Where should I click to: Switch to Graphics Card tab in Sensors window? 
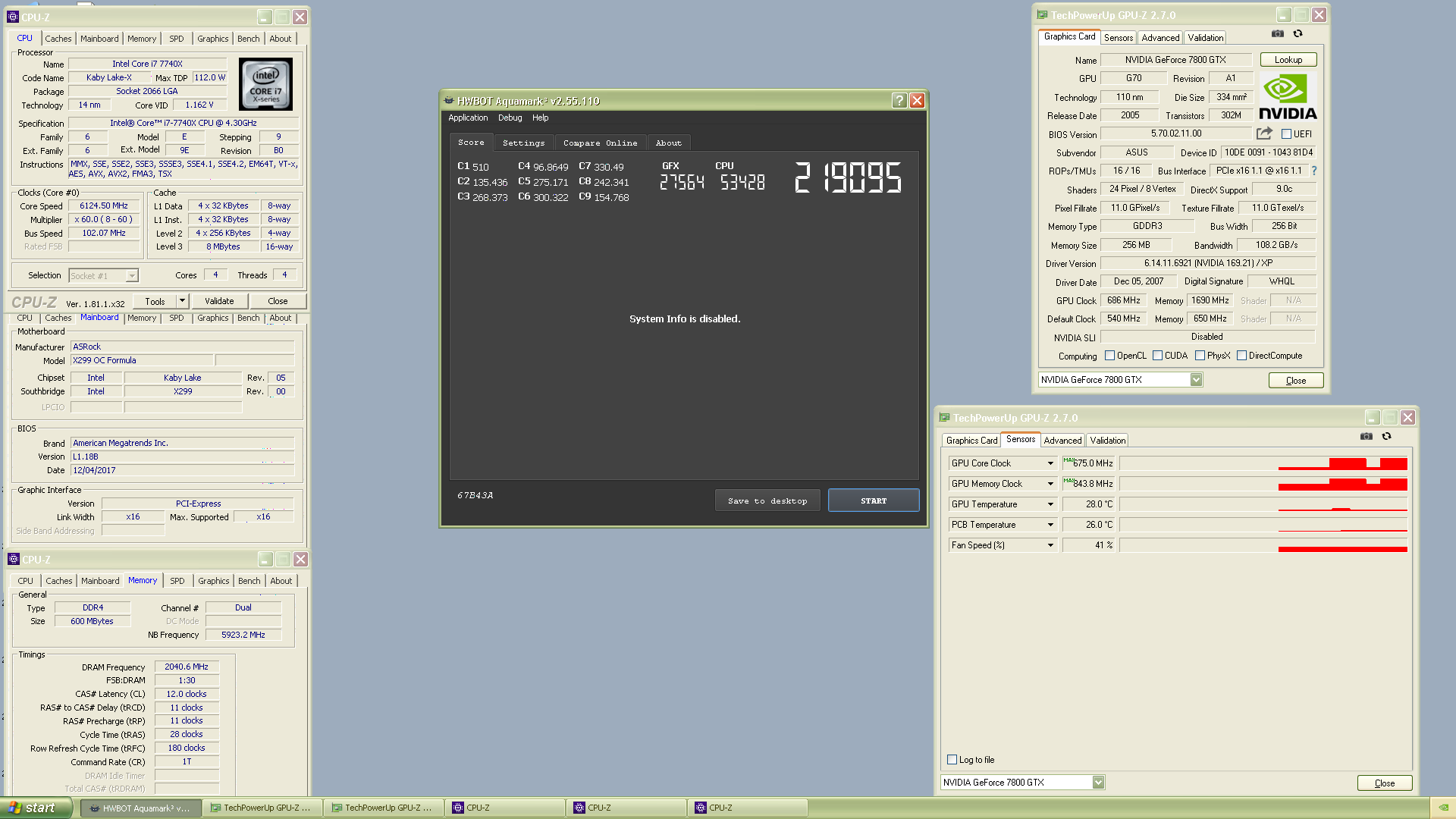pos(972,441)
